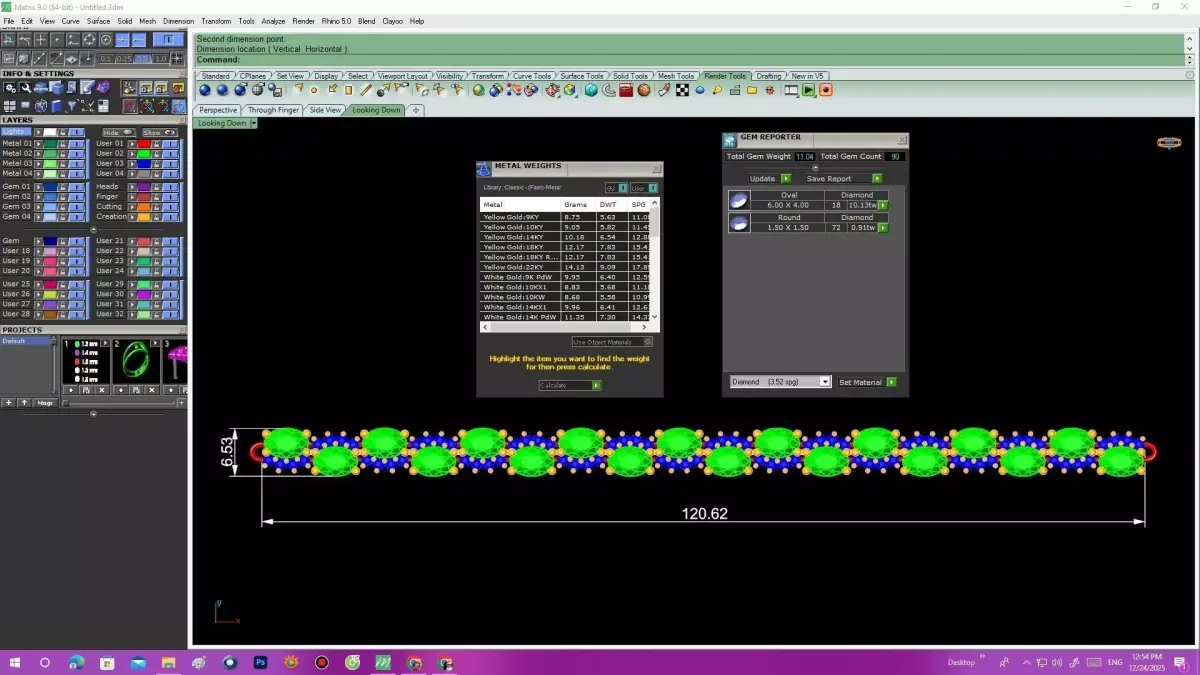1200x675 pixels.
Task: Click the green arrow beside Save Report
Action: click(877, 179)
